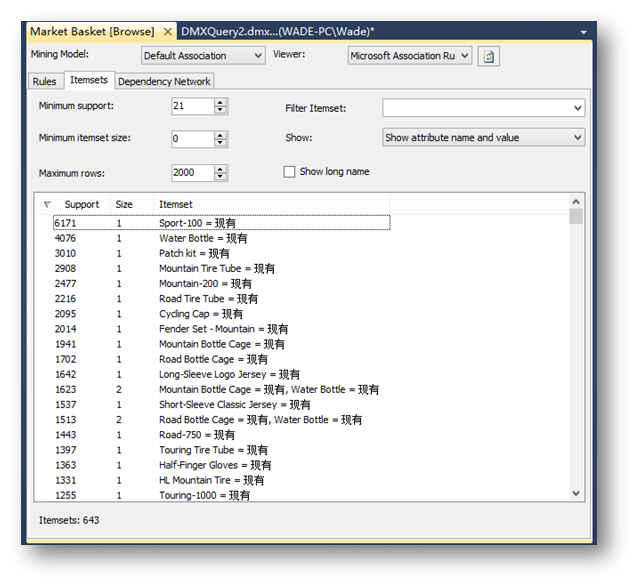Screen dimensions: 639x587
Task: Click the Minimum support input field
Action: tap(193, 106)
